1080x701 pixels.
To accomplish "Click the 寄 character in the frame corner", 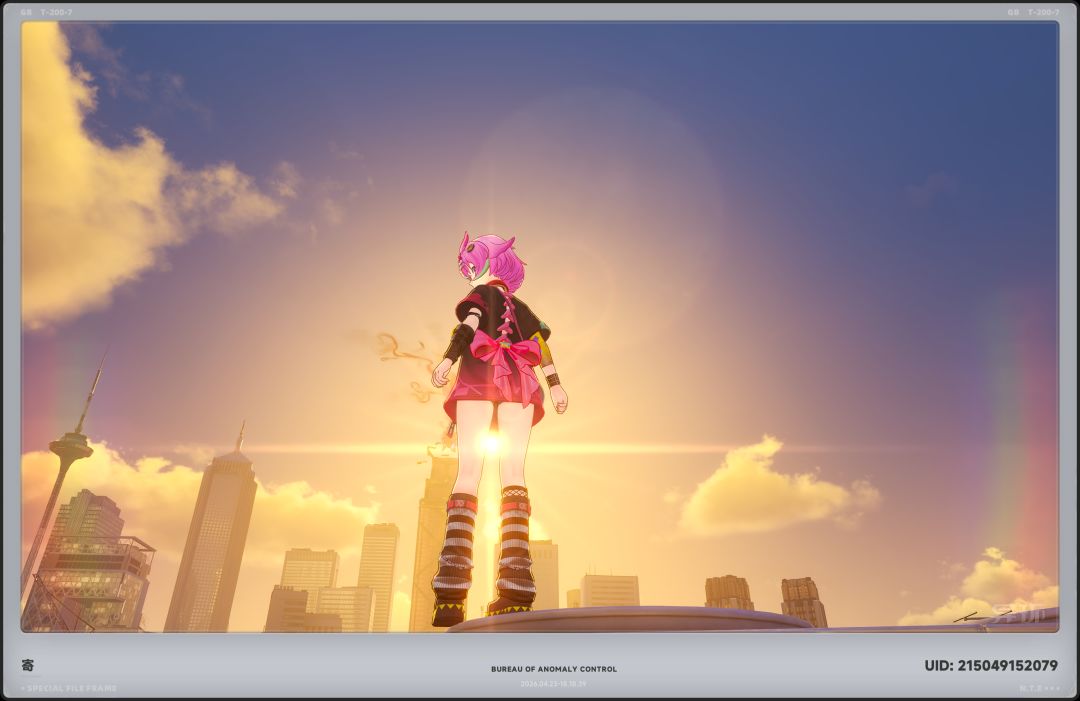I will (x=28, y=665).
